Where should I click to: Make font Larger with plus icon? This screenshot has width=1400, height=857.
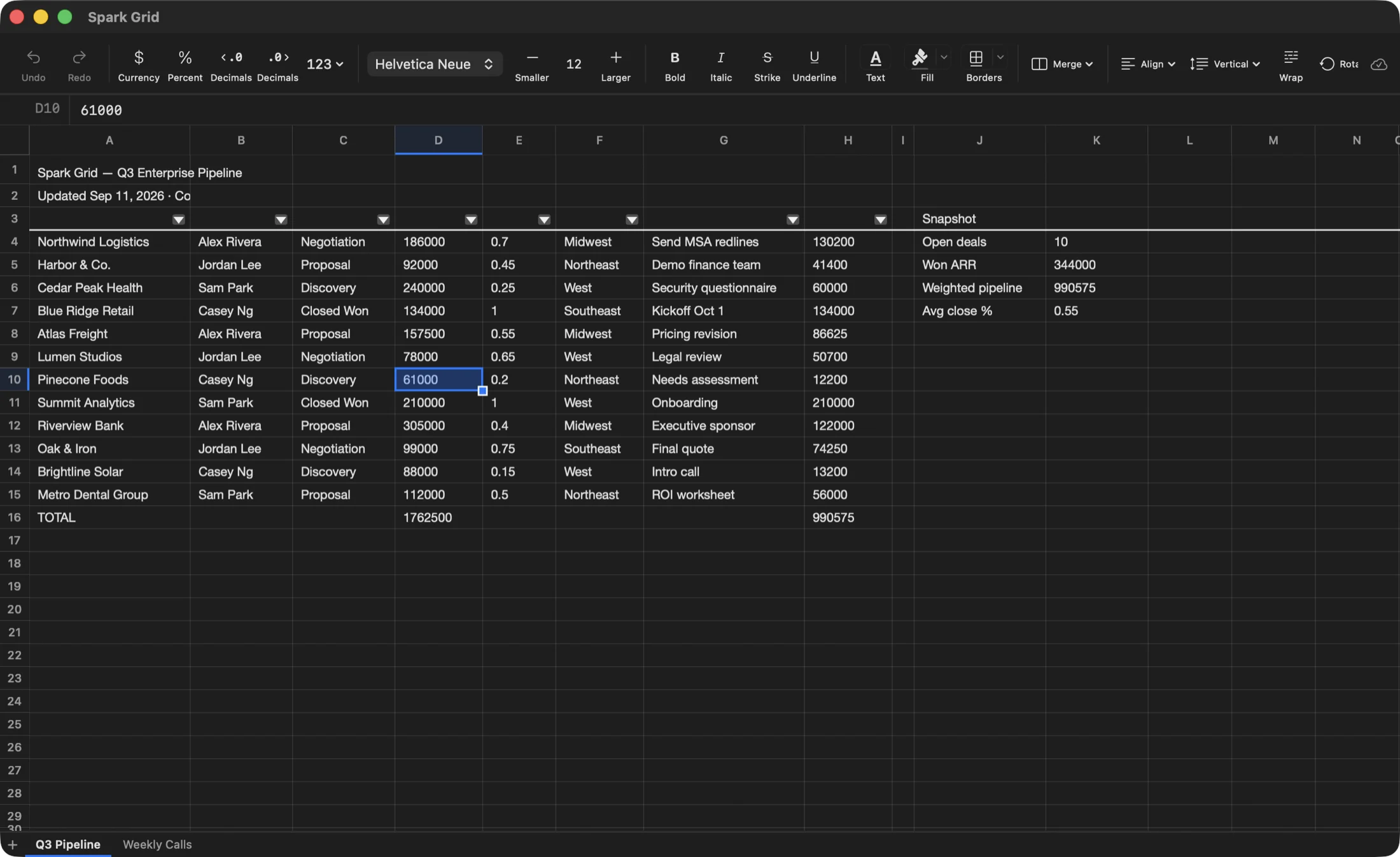tap(615, 58)
